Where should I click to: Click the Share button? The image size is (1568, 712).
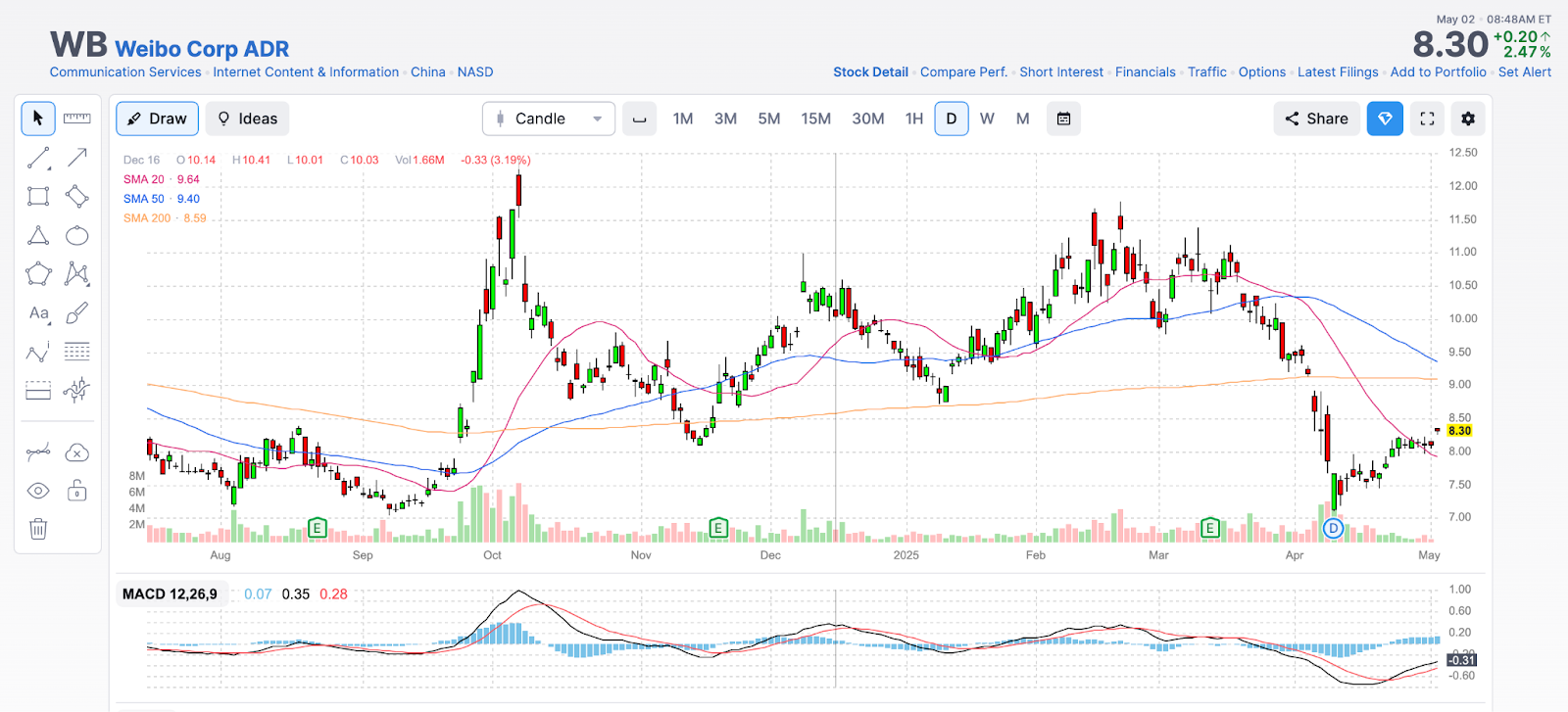tap(1316, 119)
